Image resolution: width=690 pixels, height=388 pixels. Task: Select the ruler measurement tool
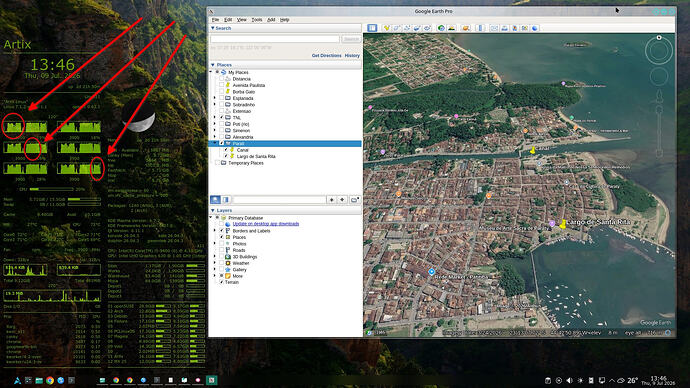[481, 28]
